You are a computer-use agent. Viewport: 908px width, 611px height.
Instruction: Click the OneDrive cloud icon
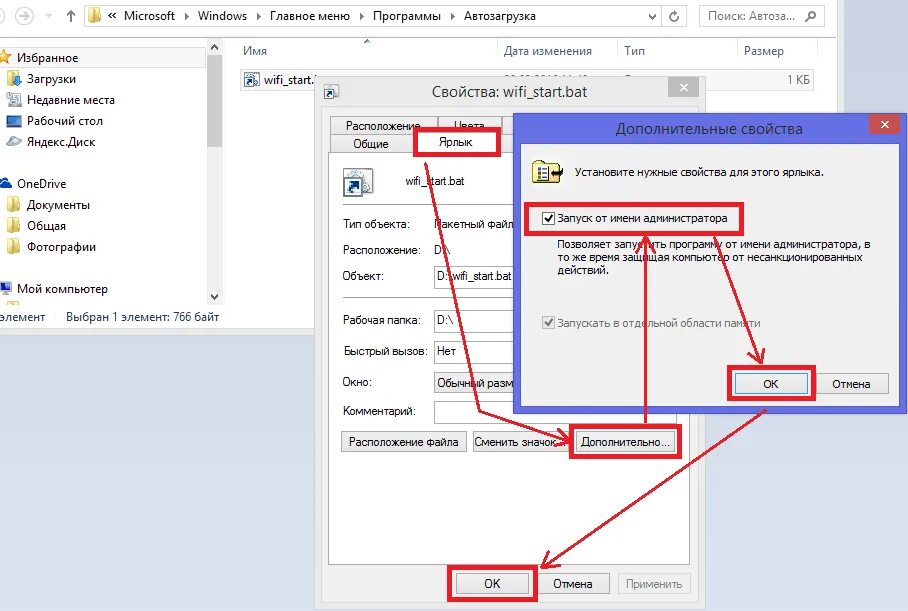(6, 183)
